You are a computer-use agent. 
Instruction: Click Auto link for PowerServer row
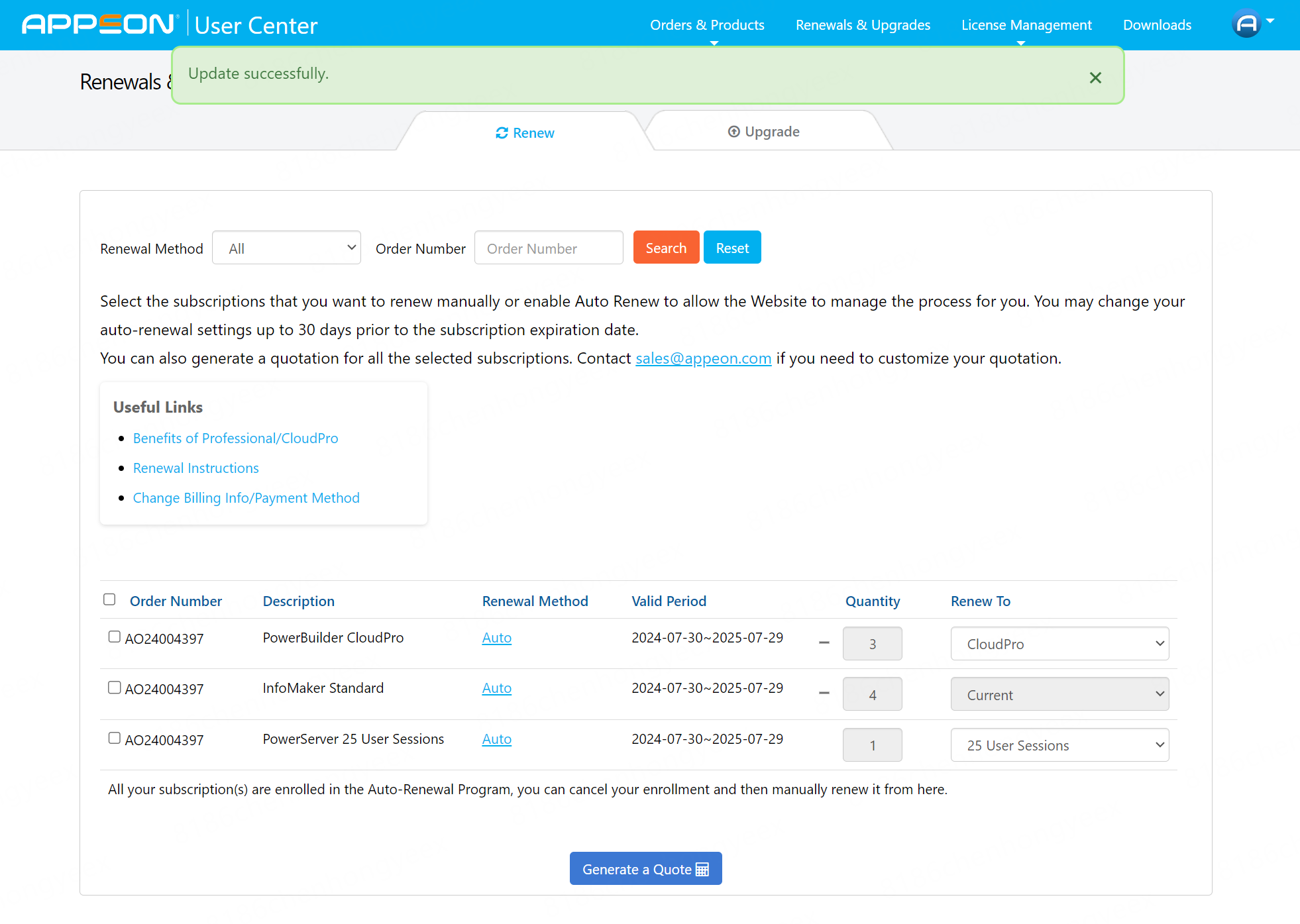(496, 739)
